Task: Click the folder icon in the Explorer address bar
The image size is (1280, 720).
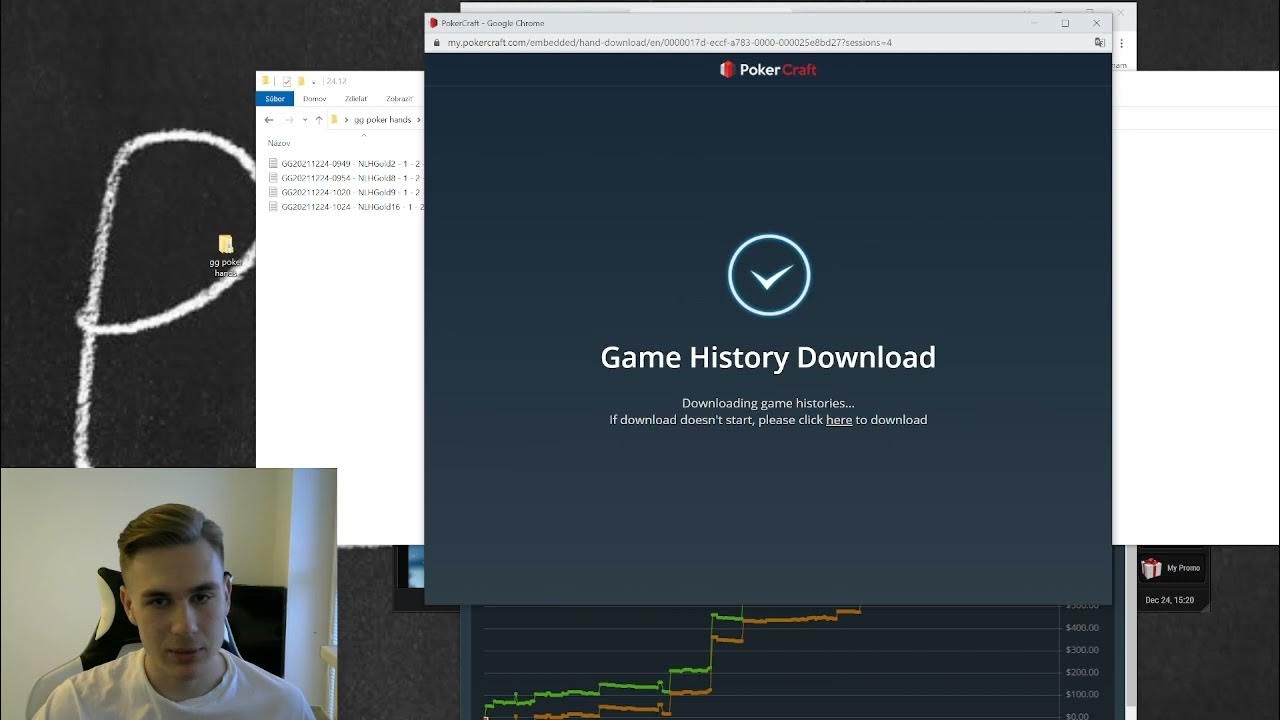Action: tap(335, 120)
